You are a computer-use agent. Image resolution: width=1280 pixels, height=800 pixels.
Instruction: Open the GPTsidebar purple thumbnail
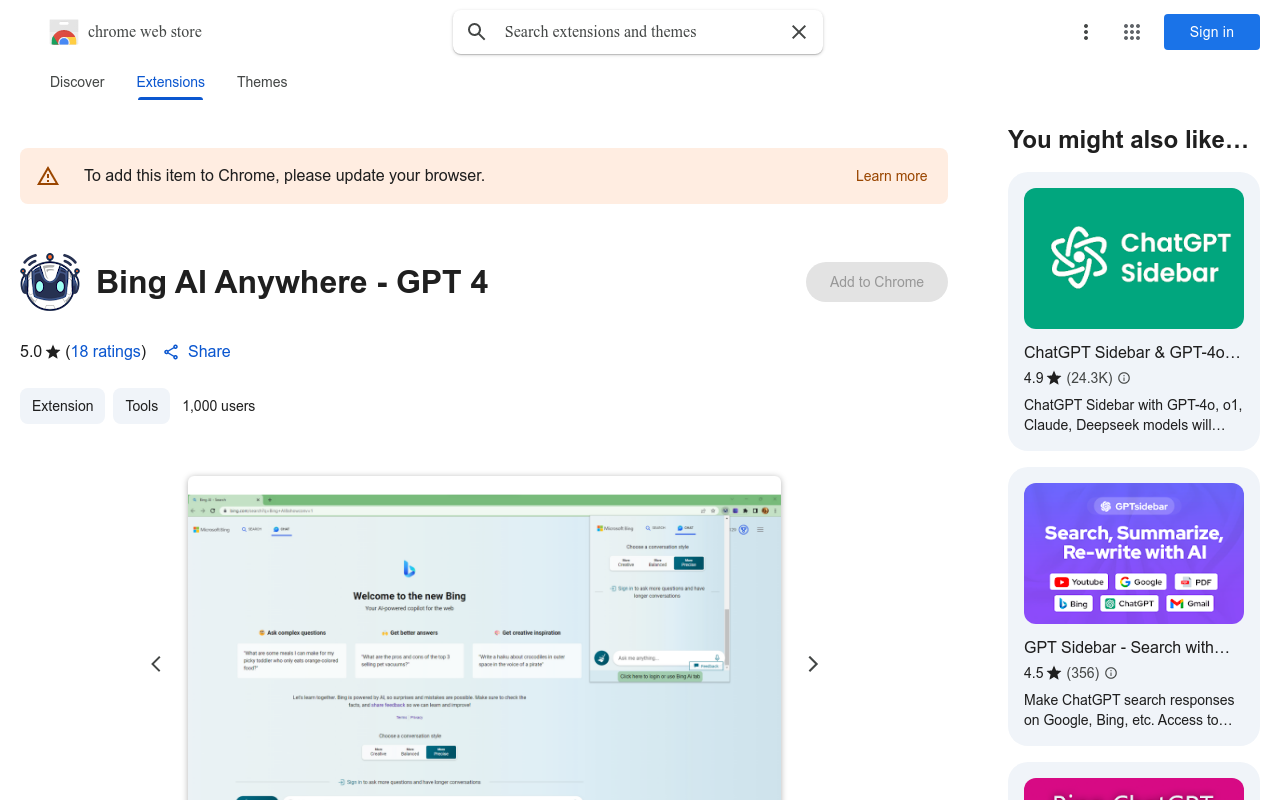pyautogui.click(x=1134, y=553)
